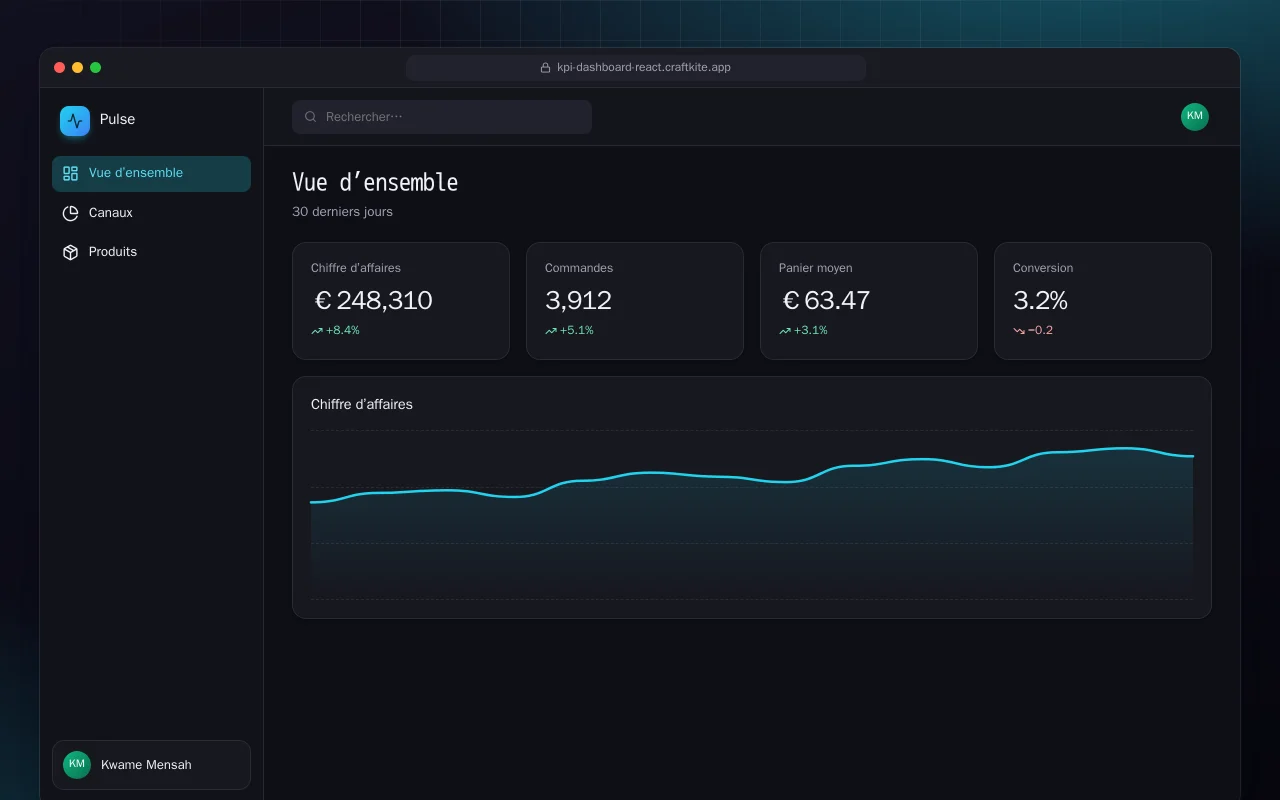This screenshot has width=1280, height=800.
Task: Click the +8.4% change text
Action: (343, 331)
